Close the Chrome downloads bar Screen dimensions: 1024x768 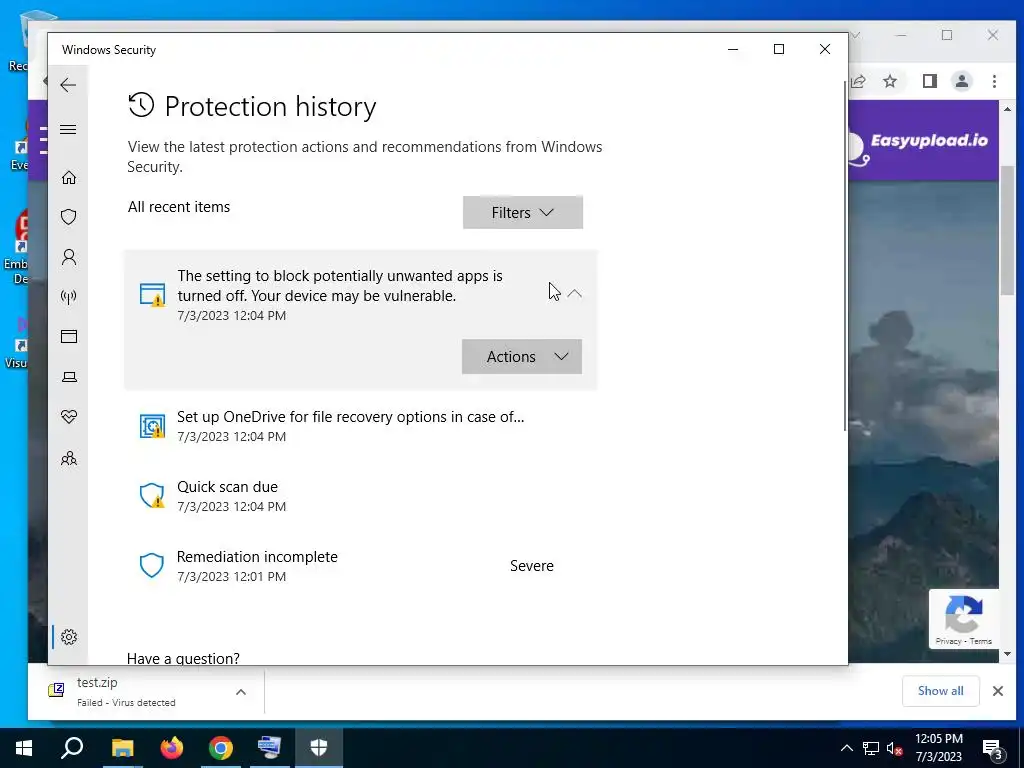998,691
